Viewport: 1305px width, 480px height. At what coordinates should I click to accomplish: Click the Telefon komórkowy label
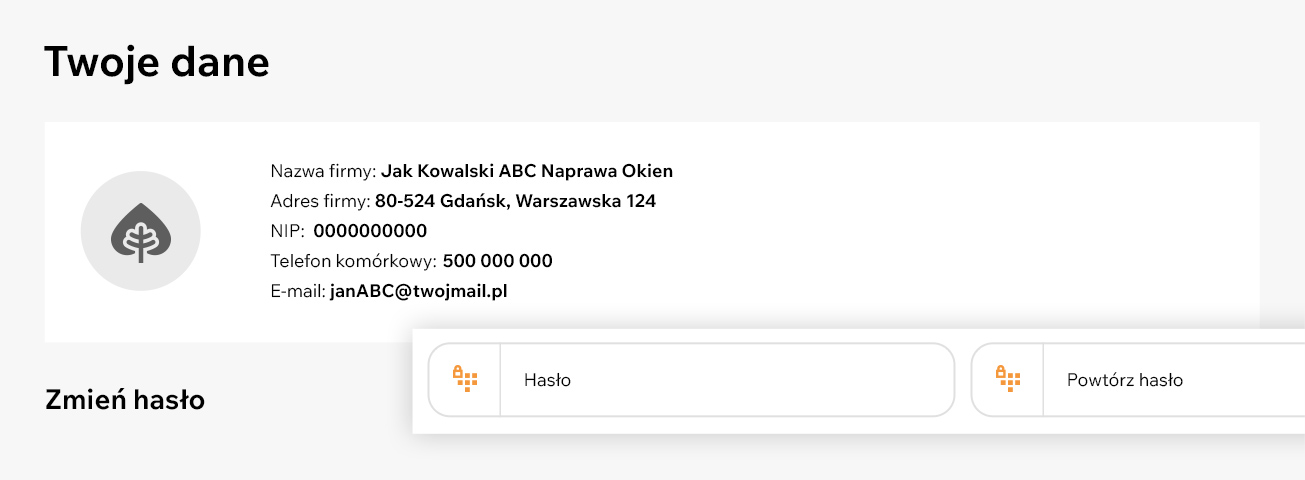354,261
